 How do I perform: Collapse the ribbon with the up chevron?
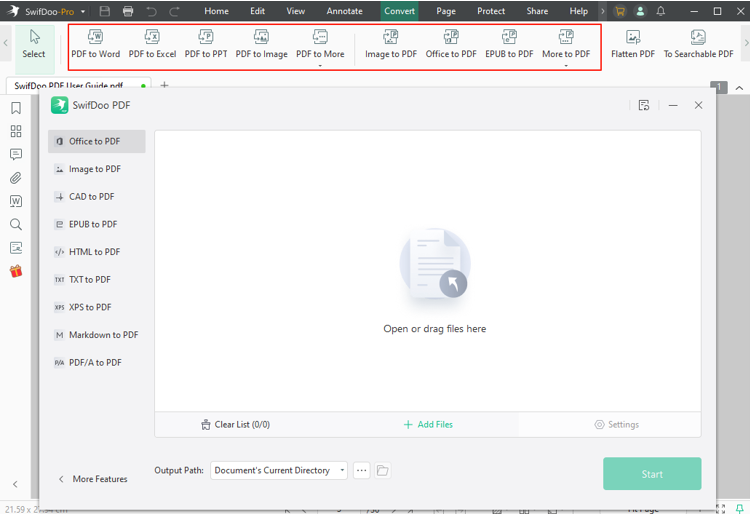tap(739, 87)
